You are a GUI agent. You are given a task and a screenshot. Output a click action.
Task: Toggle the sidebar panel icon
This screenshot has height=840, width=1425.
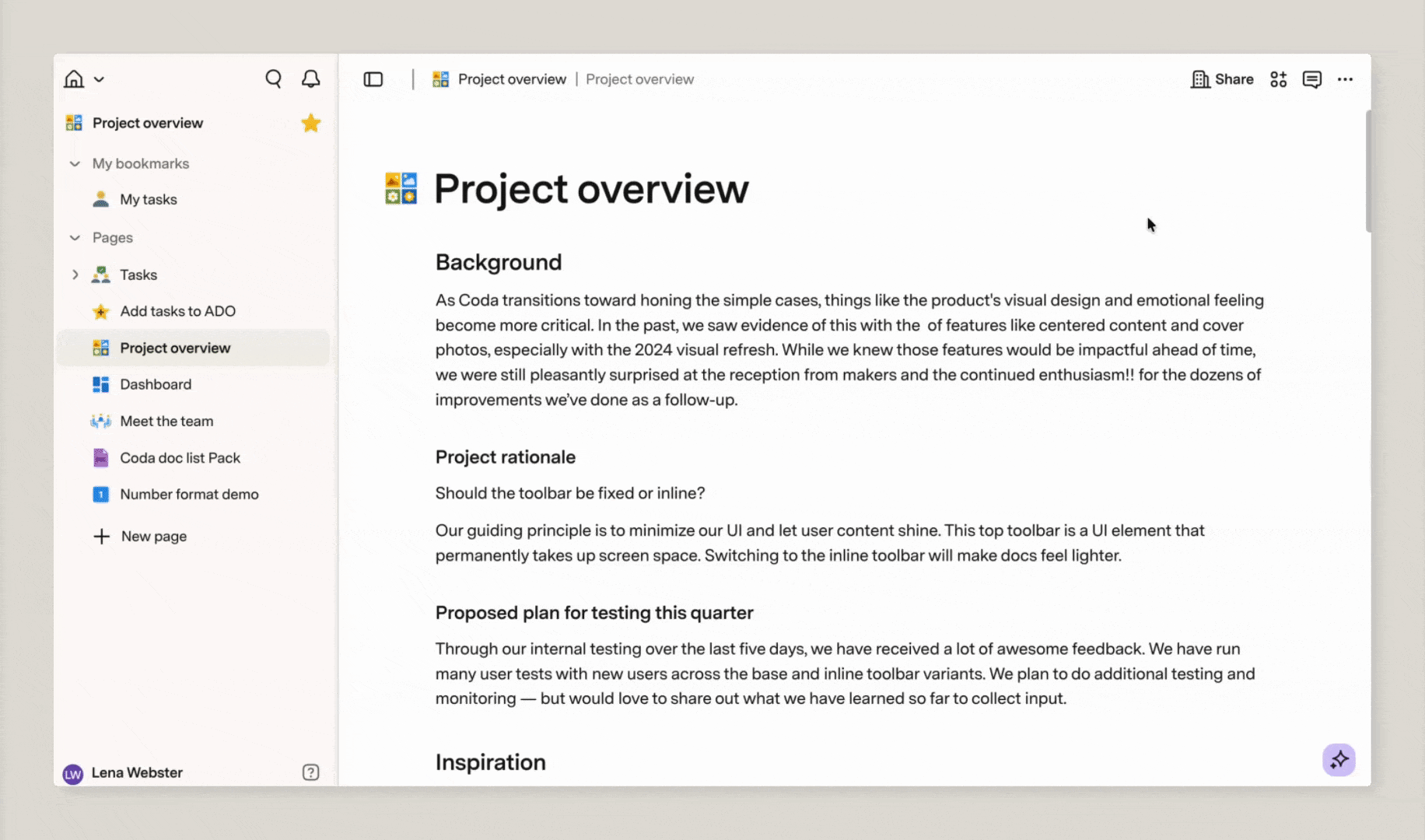373,79
